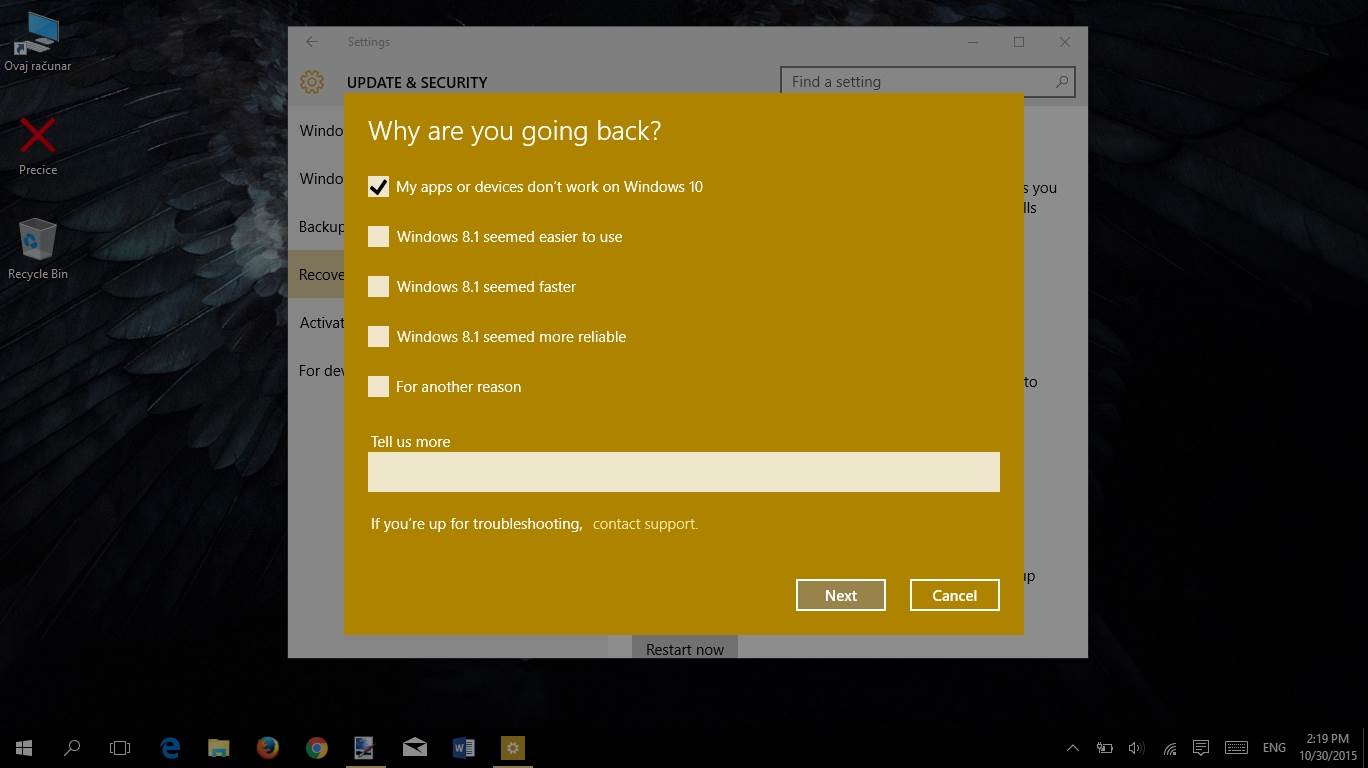Open the Windows Start menu

pos(24,748)
